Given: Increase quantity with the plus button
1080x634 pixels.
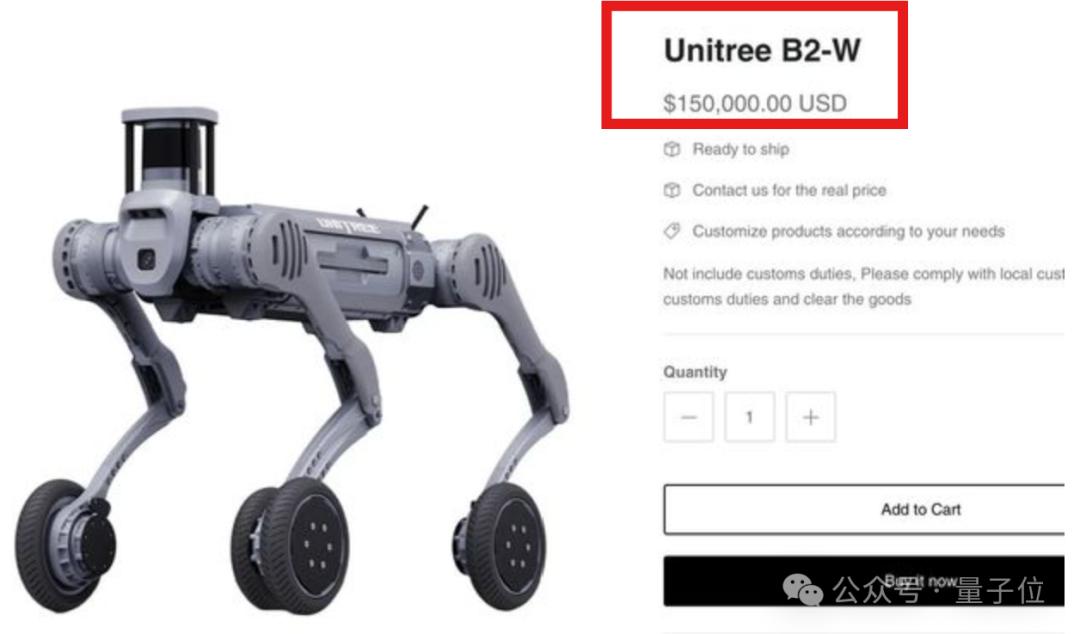Looking at the screenshot, I should [811, 417].
